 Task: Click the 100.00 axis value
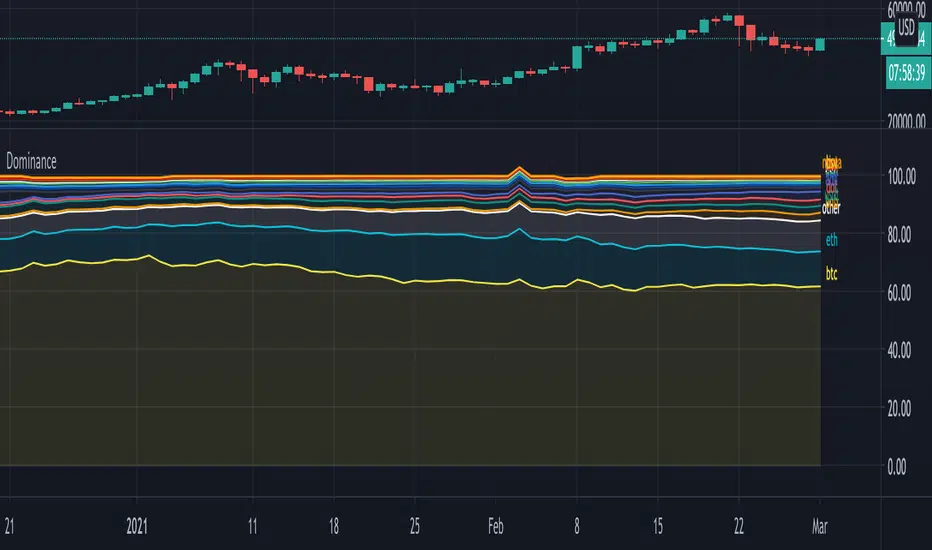tap(901, 177)
